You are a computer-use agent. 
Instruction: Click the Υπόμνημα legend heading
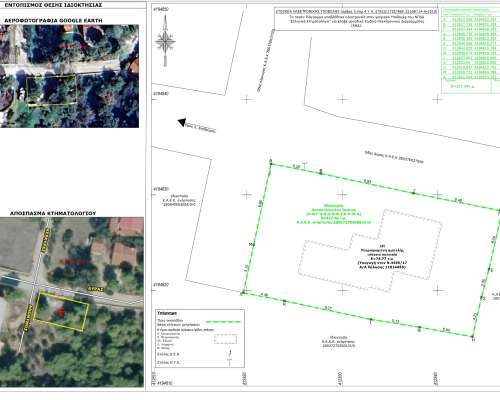167,313
